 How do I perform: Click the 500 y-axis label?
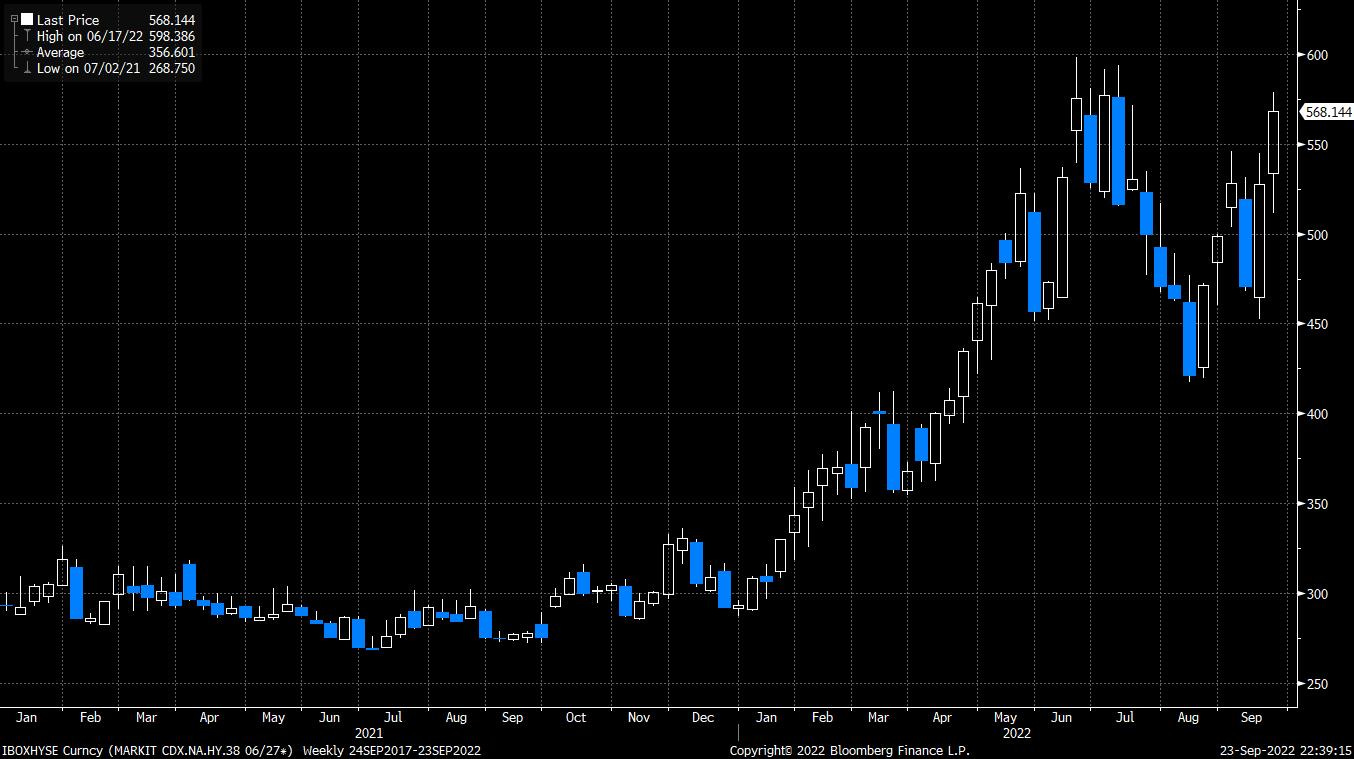point(1317,235)
